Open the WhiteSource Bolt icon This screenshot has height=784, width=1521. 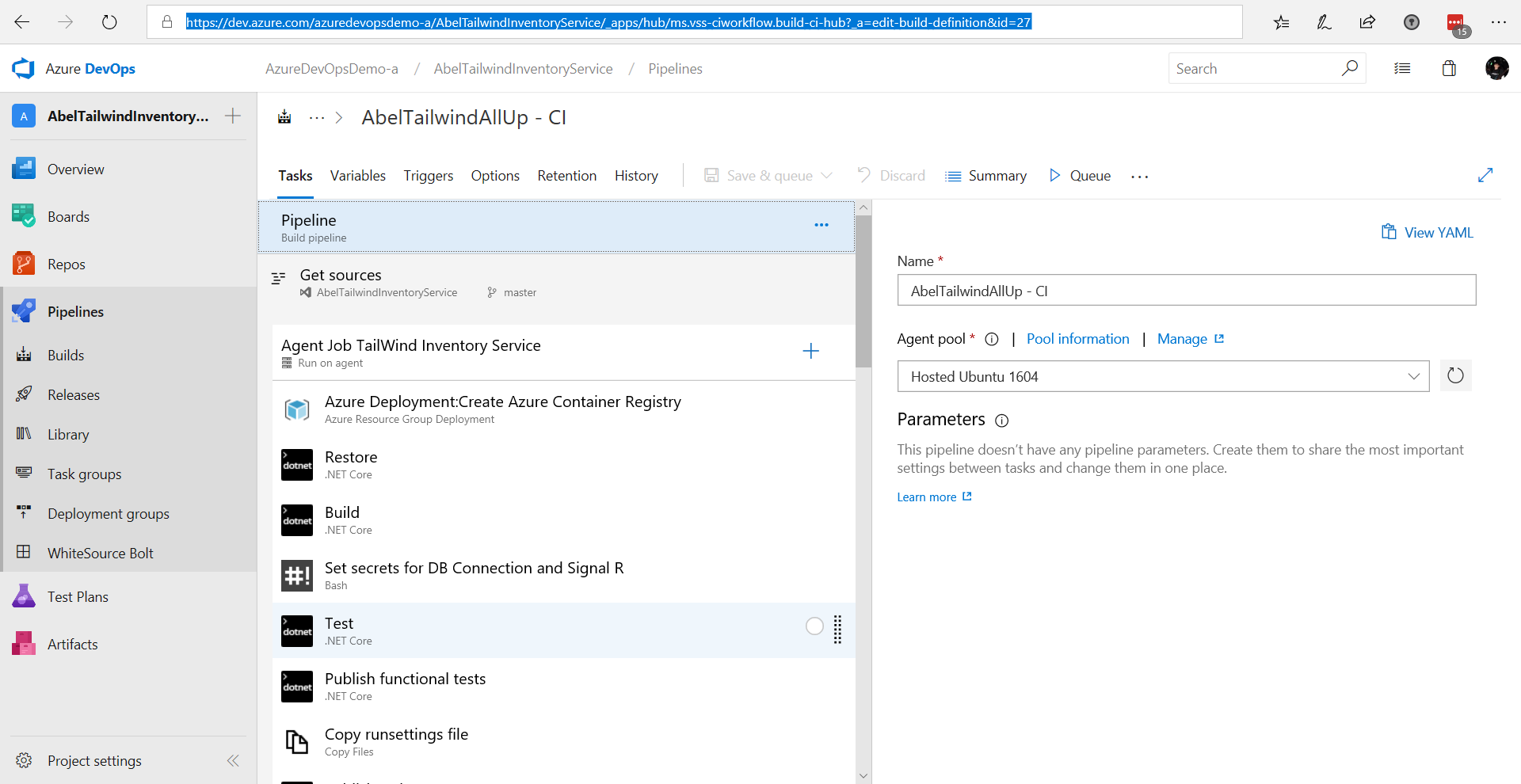24,553
